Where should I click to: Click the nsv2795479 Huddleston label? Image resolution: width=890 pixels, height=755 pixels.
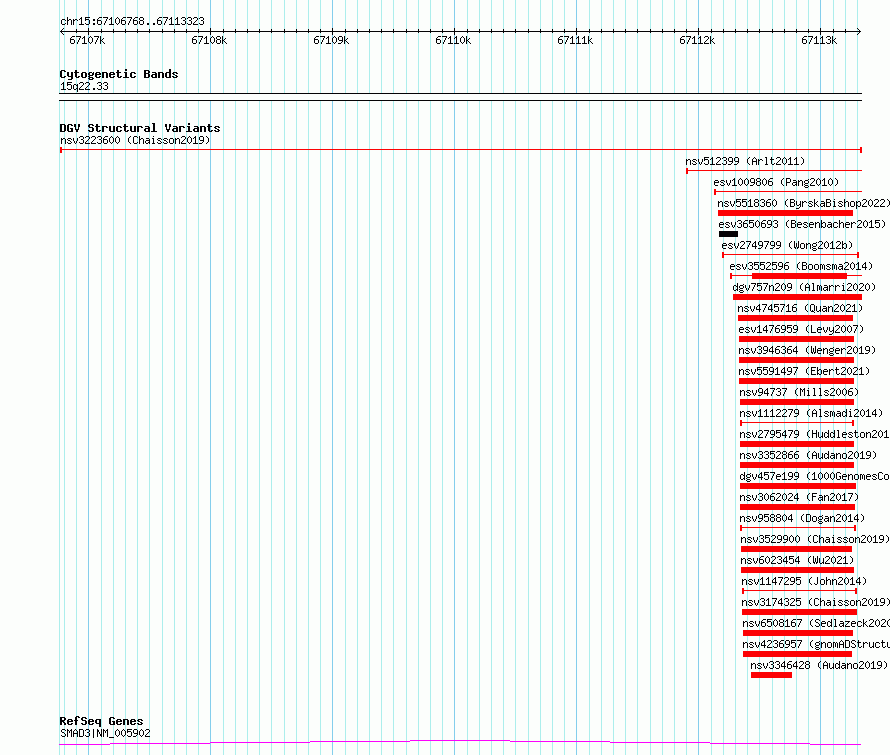814,434
